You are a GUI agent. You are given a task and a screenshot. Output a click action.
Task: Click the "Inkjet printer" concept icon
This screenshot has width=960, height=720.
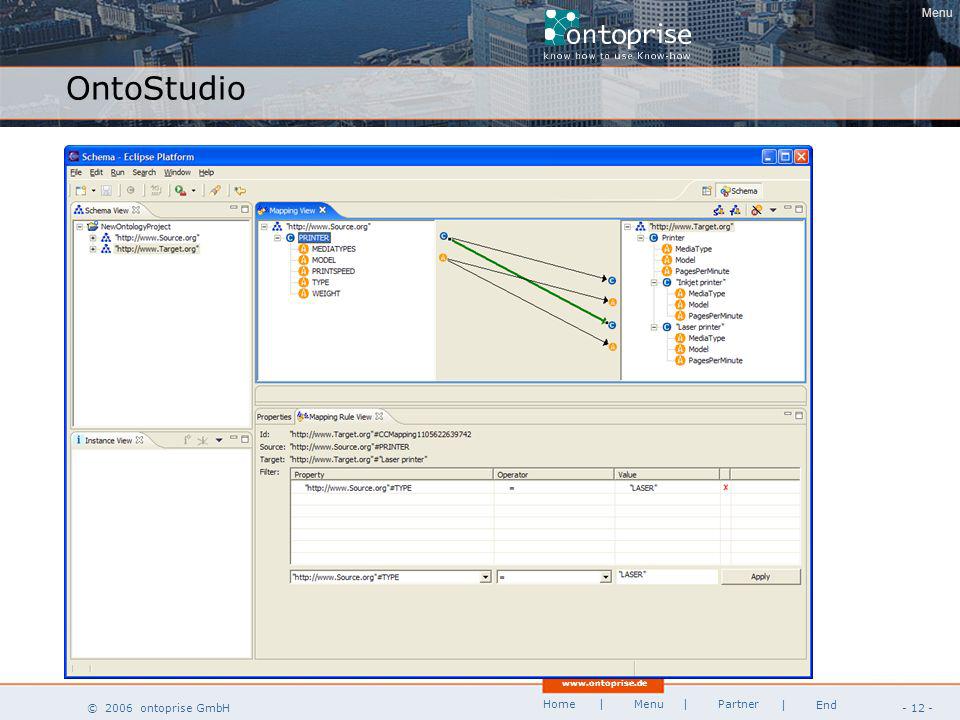[x=667, y=282]
